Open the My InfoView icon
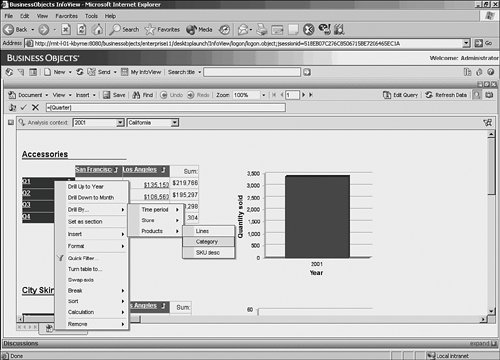This screenshot has width=500, height=360. tap(124, 72)
